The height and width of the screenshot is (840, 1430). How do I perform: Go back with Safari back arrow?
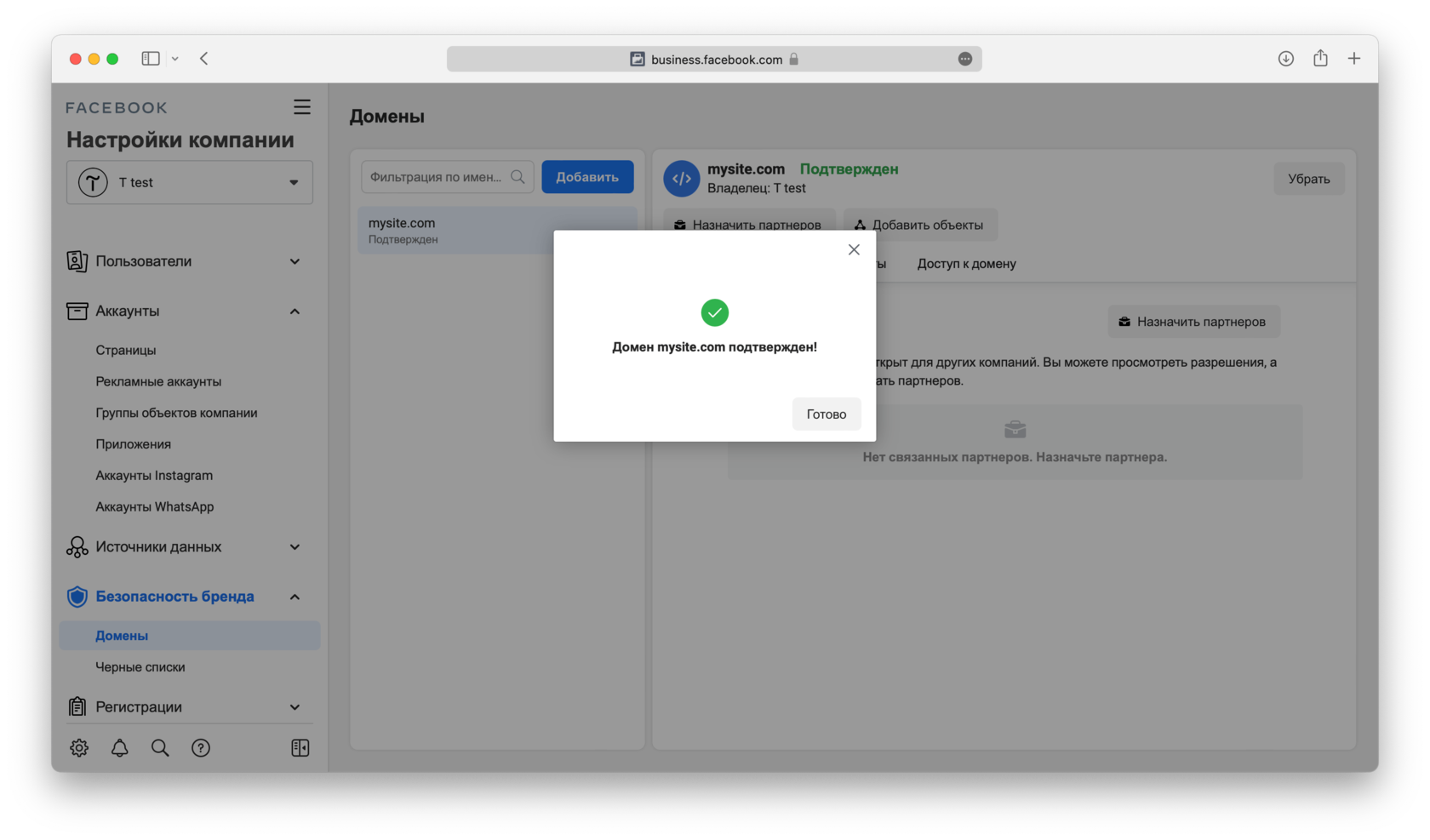[x=204, y=59]
